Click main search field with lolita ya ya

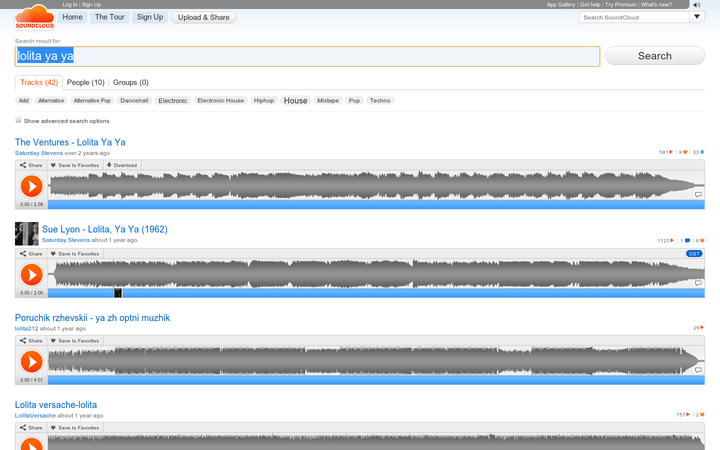point(307,56)
